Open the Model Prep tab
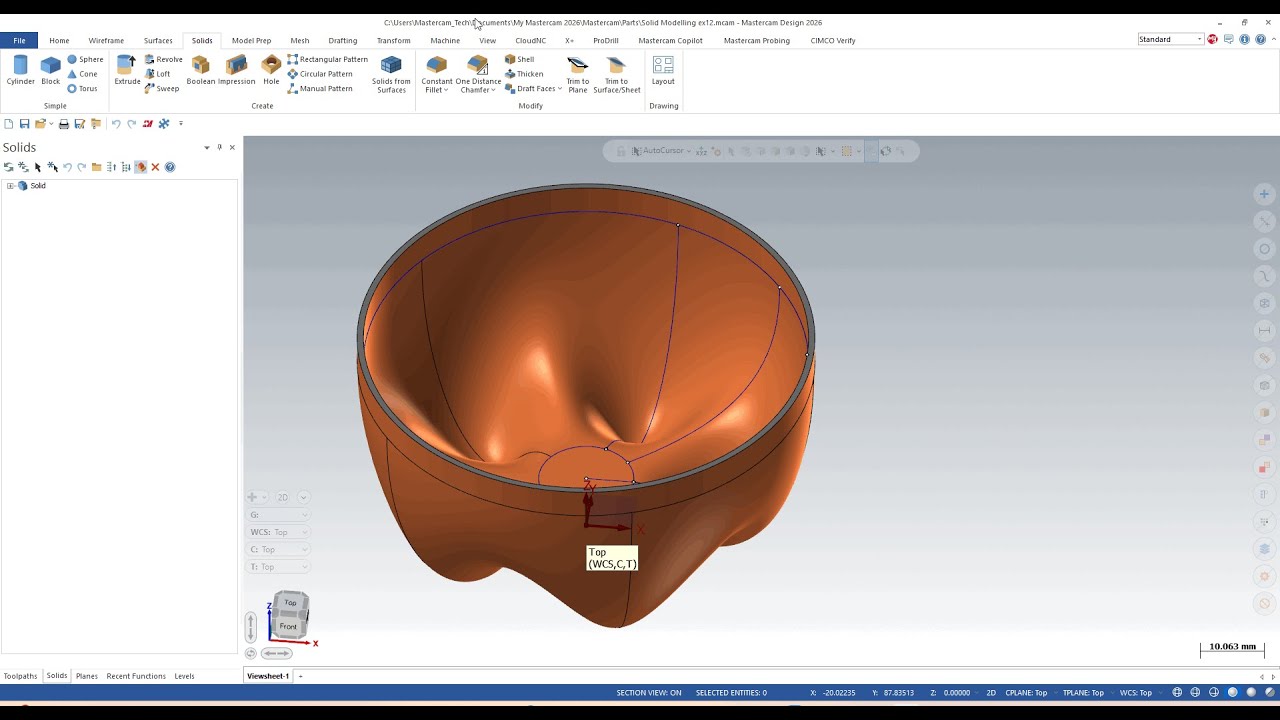This screenshot has height=720, width=1280. tap(251, 41)
